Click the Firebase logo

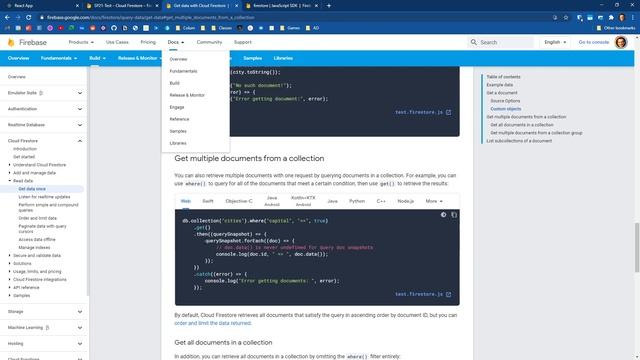tap(27, 42)
